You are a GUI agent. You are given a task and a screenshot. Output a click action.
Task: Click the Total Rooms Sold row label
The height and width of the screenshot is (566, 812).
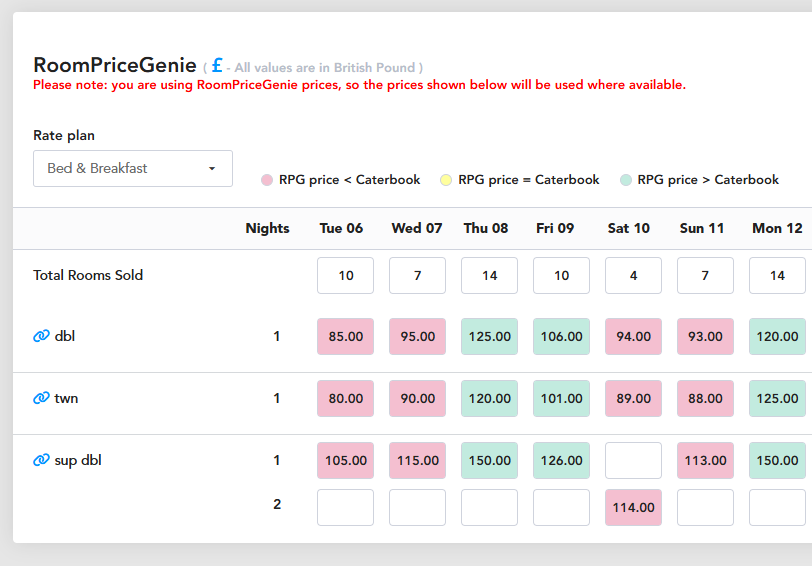[88, 275]
